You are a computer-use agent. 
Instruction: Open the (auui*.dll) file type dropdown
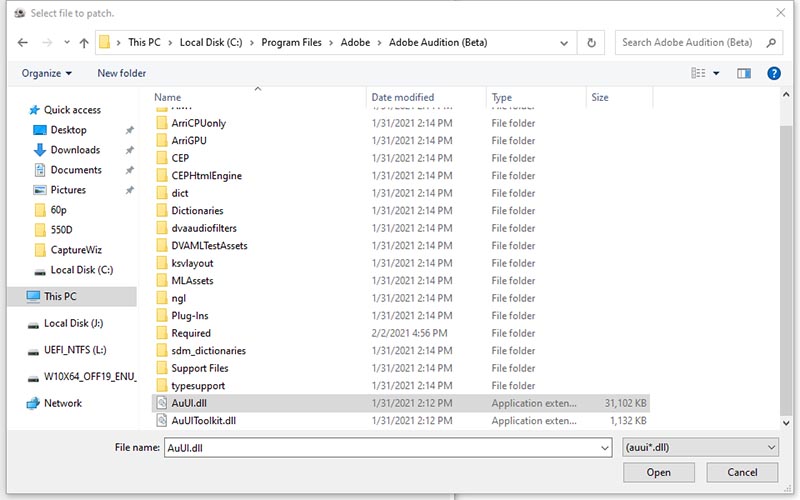(700, 447)
